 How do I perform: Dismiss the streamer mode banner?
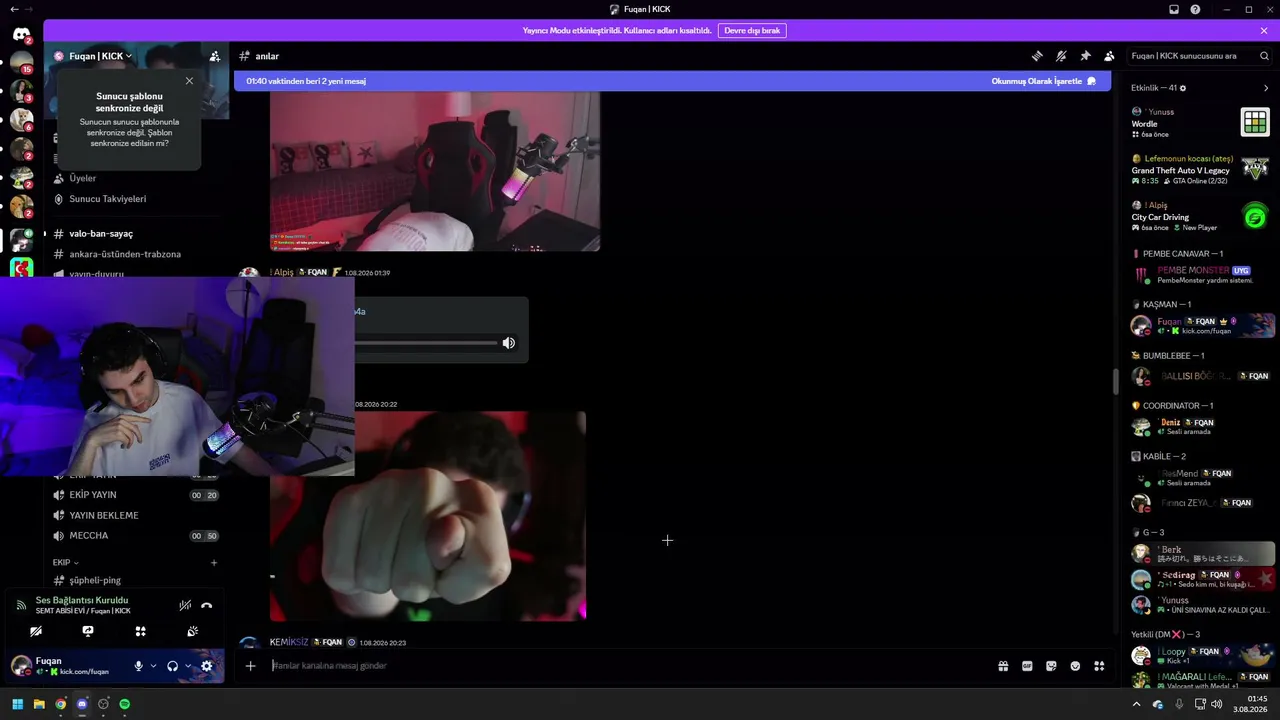click(x=1264, y=31)
